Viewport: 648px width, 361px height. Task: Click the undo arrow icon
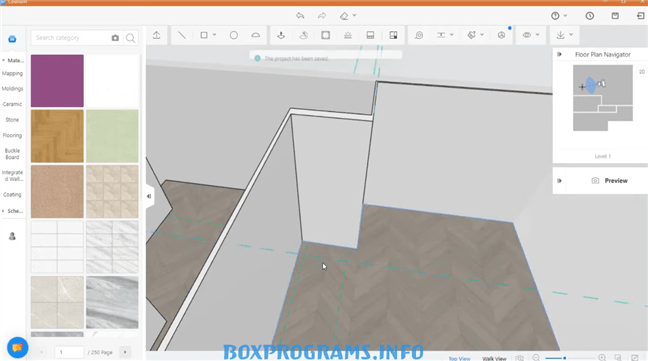point(300,16)
